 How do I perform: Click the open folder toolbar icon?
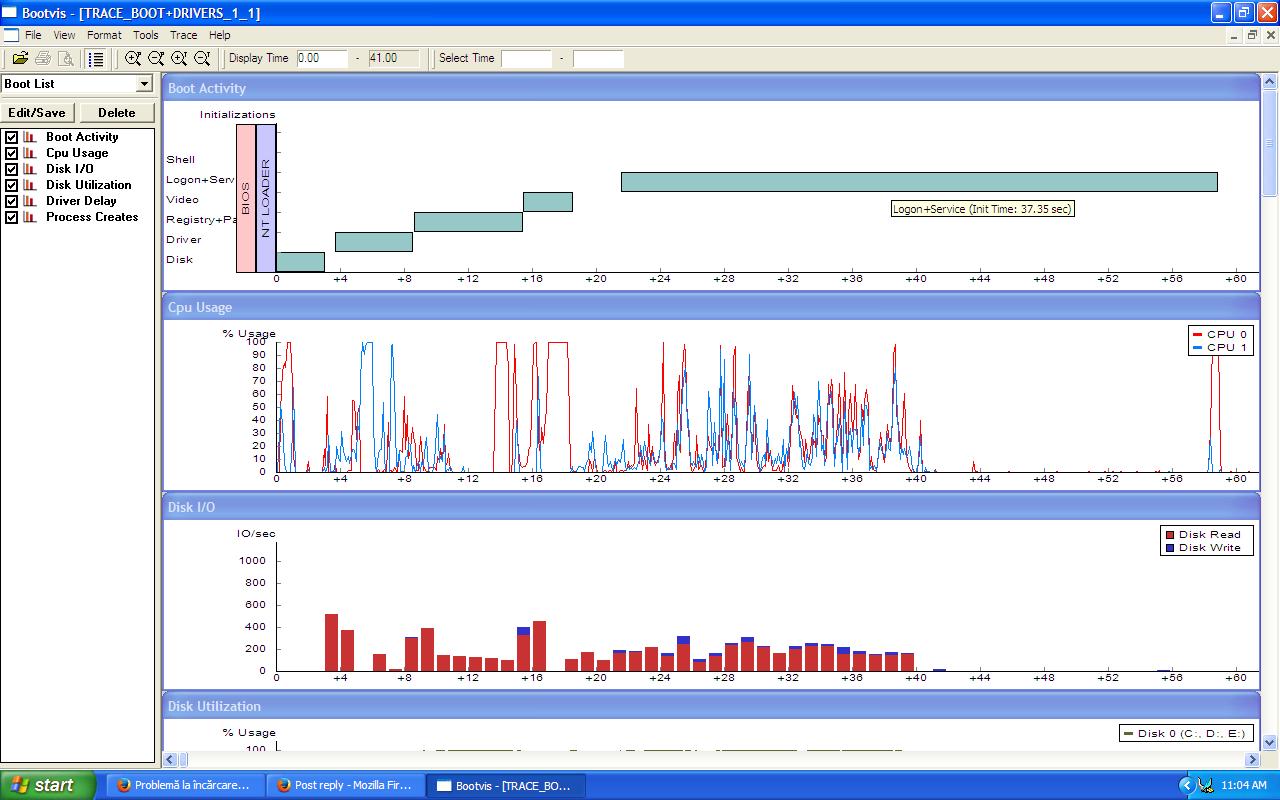tap(20, 59)
